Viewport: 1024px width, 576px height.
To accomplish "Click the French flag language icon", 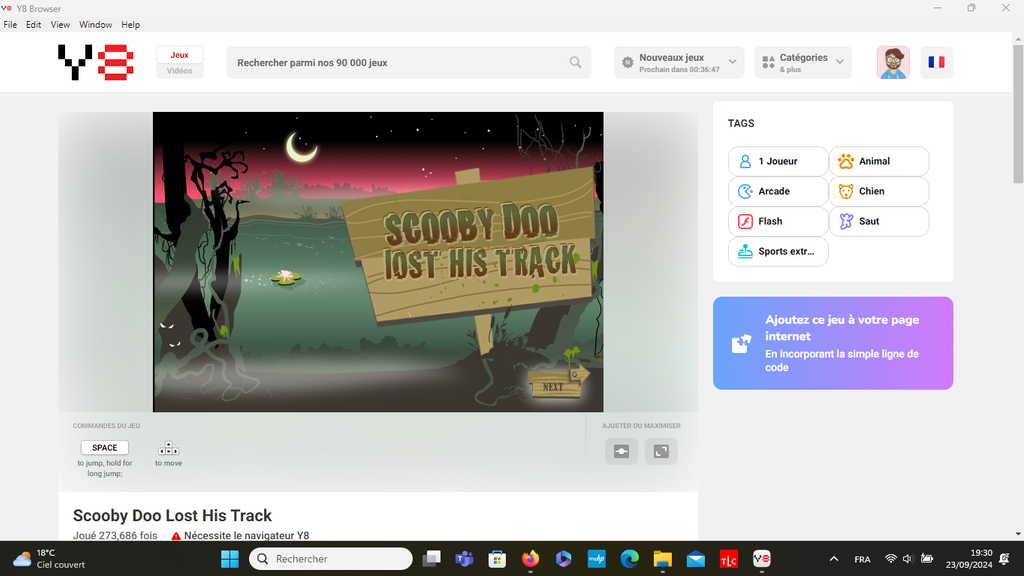I will [x=936, y=62].
